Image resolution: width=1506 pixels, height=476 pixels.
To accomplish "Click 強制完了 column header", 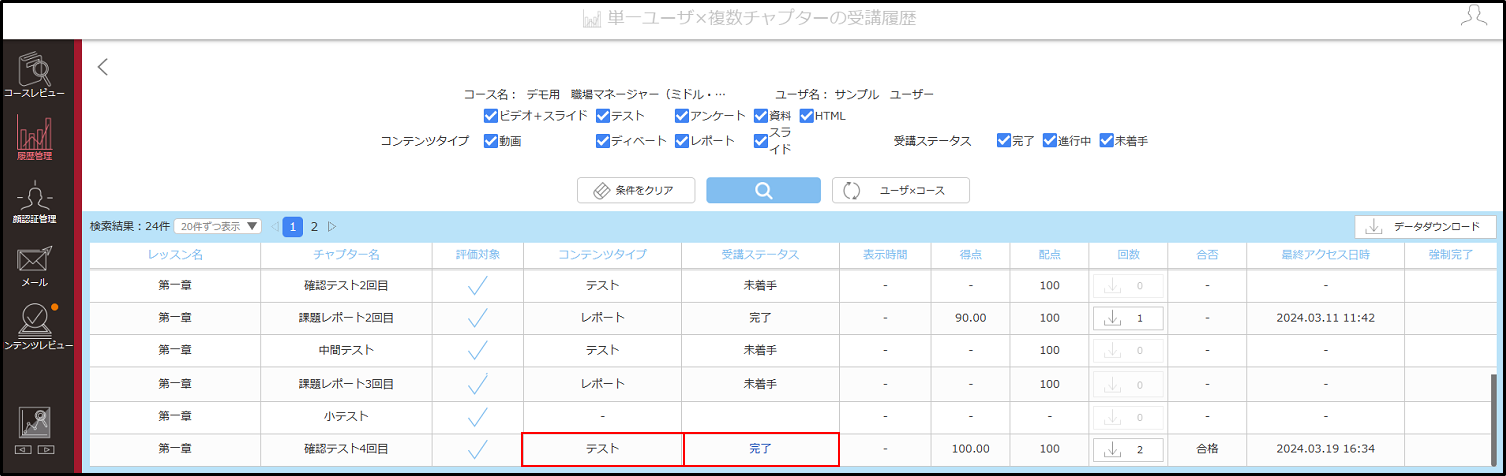I will click(1451, 255).
